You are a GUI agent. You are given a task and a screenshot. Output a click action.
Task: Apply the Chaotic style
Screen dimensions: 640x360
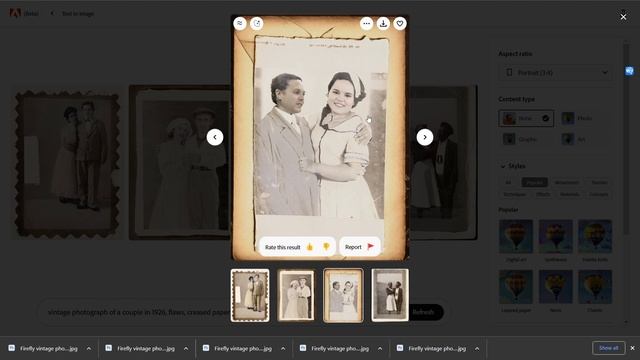tap(595, 287)
